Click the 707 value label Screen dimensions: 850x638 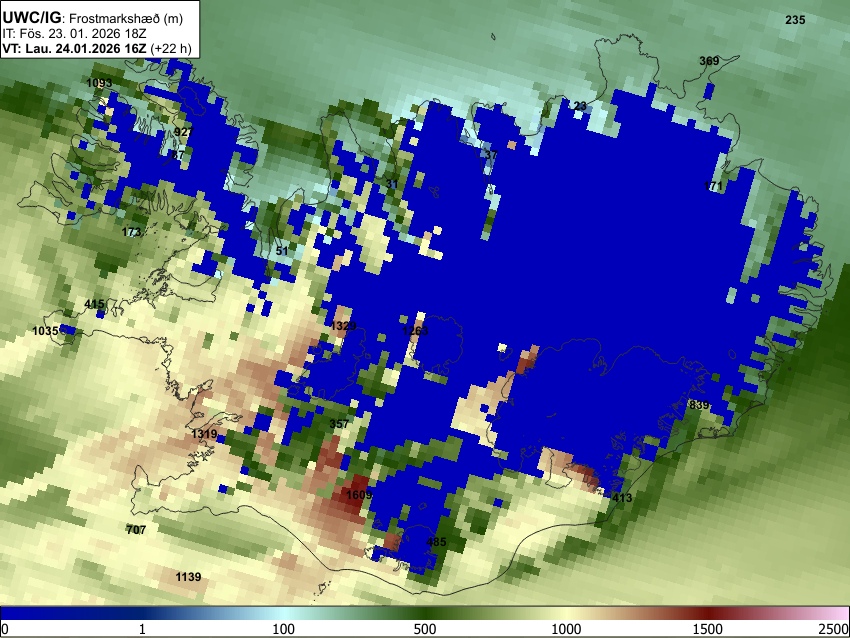point(136,530)
